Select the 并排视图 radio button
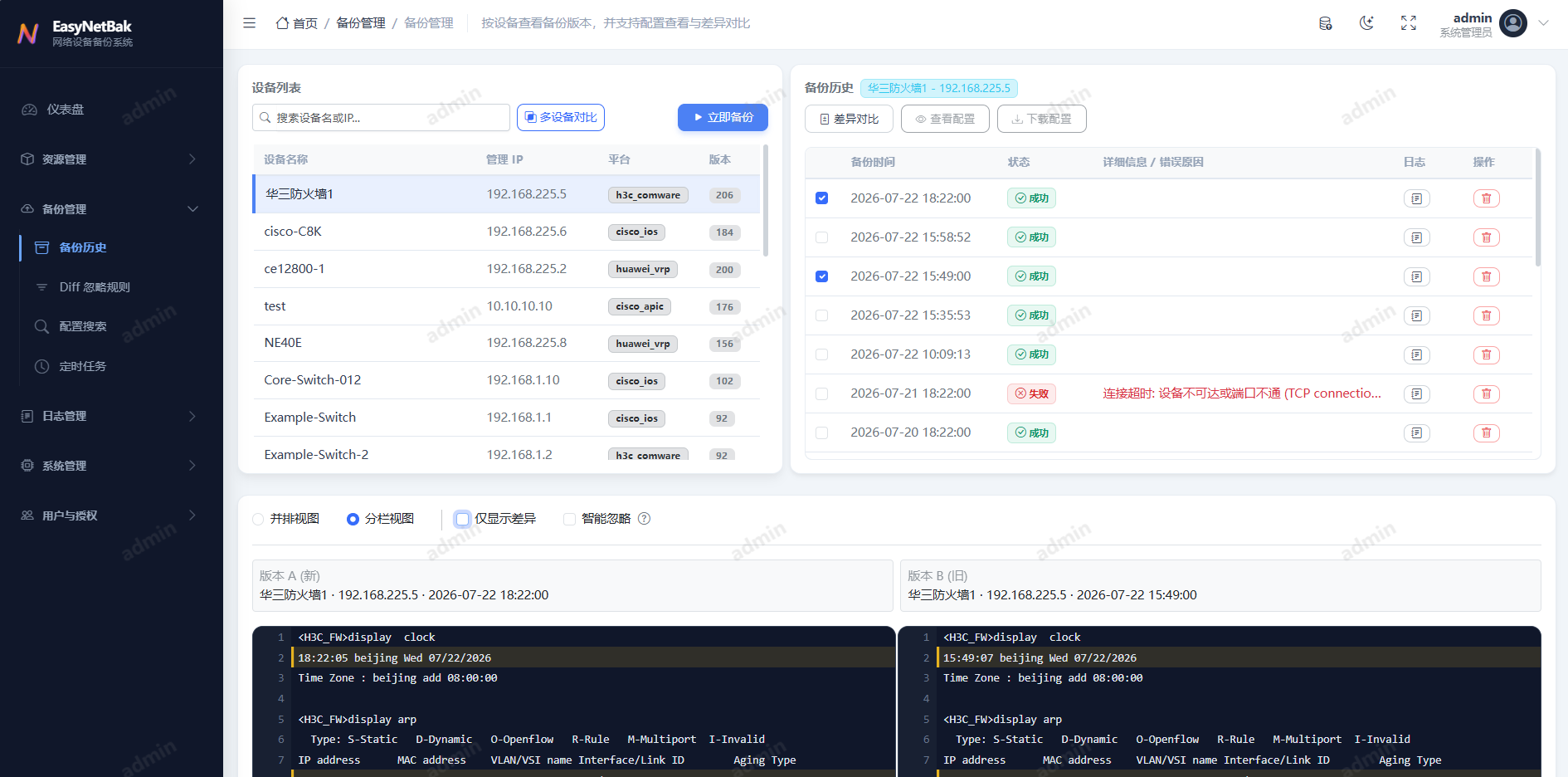 click(258, 519)
